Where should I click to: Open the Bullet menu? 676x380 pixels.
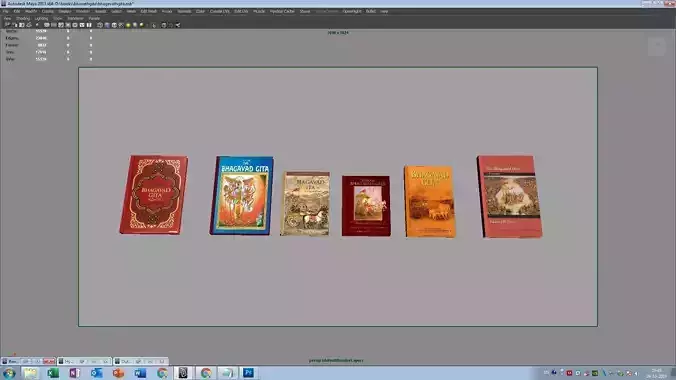click(x=371, y=12)
